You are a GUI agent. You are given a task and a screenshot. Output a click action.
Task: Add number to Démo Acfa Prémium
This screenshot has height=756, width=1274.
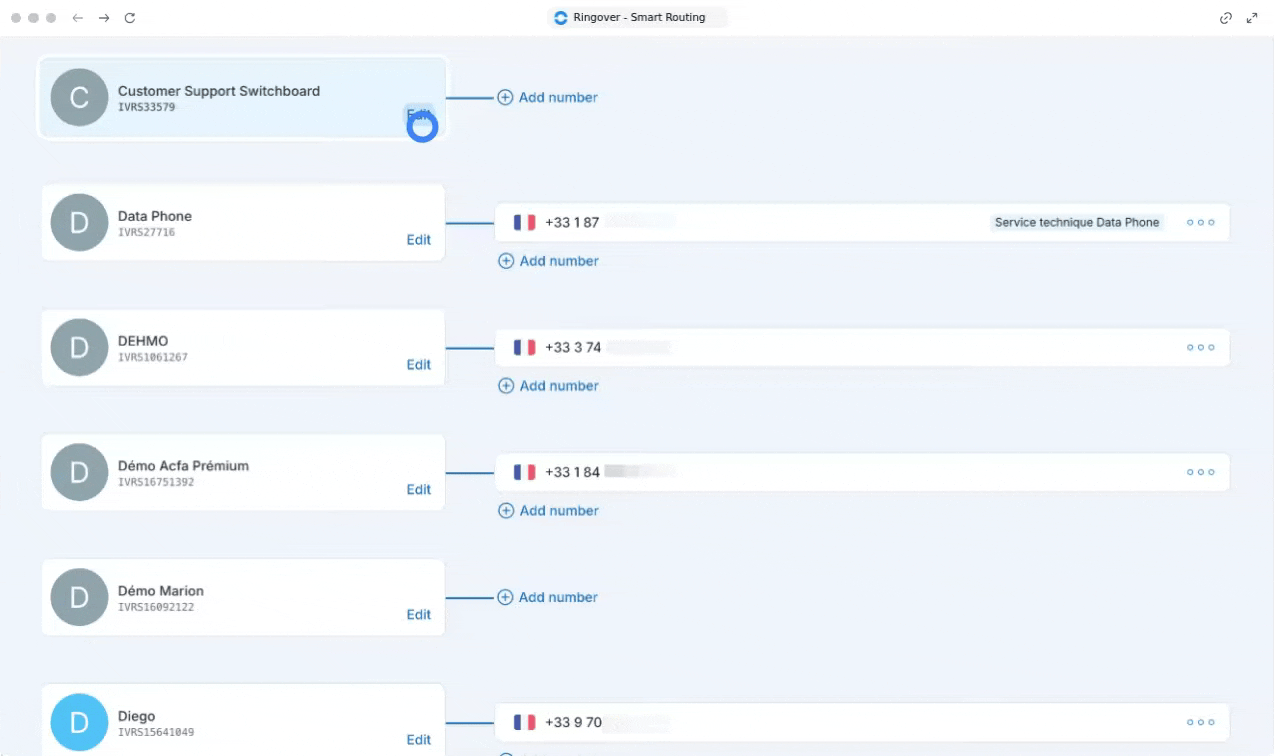(x=548, y=511)
